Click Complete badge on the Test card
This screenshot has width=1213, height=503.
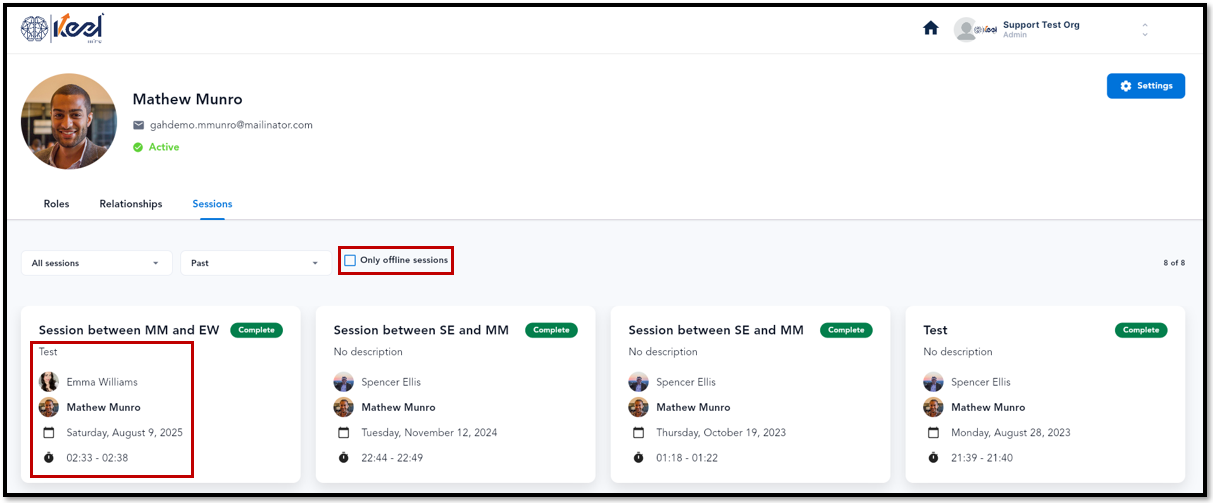click(1141, 330)
